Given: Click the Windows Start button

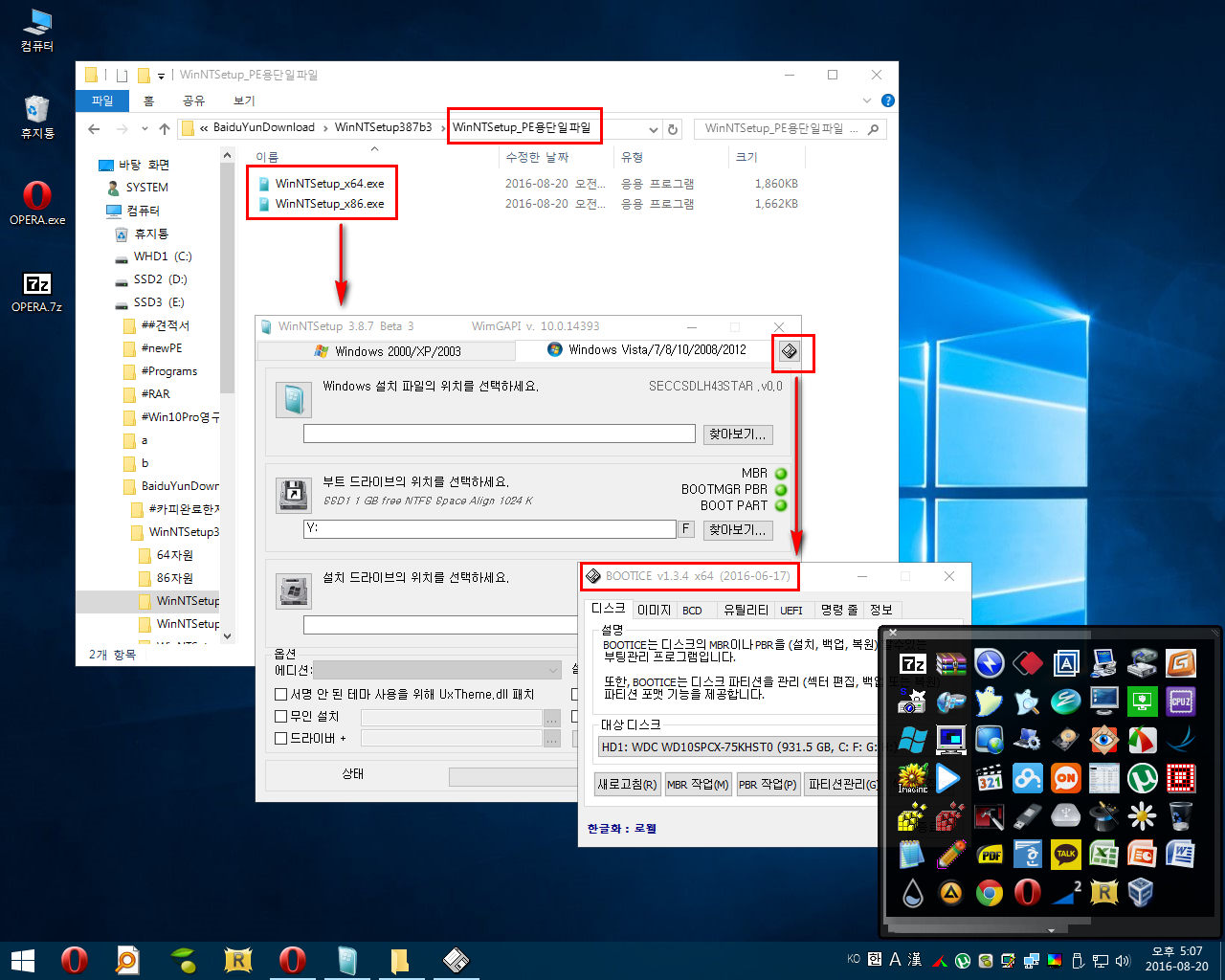Looking at the screenshot, I should (23, 960).
